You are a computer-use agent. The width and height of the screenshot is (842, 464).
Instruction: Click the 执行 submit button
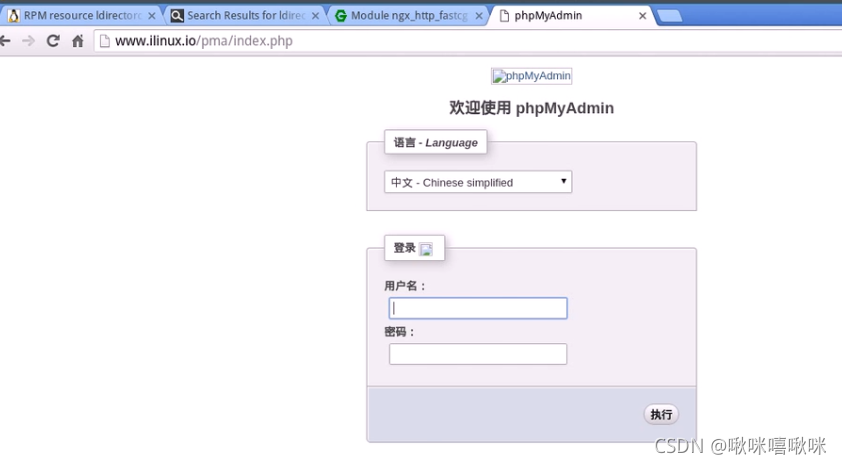pyautogui.click(x=661, y=414)
